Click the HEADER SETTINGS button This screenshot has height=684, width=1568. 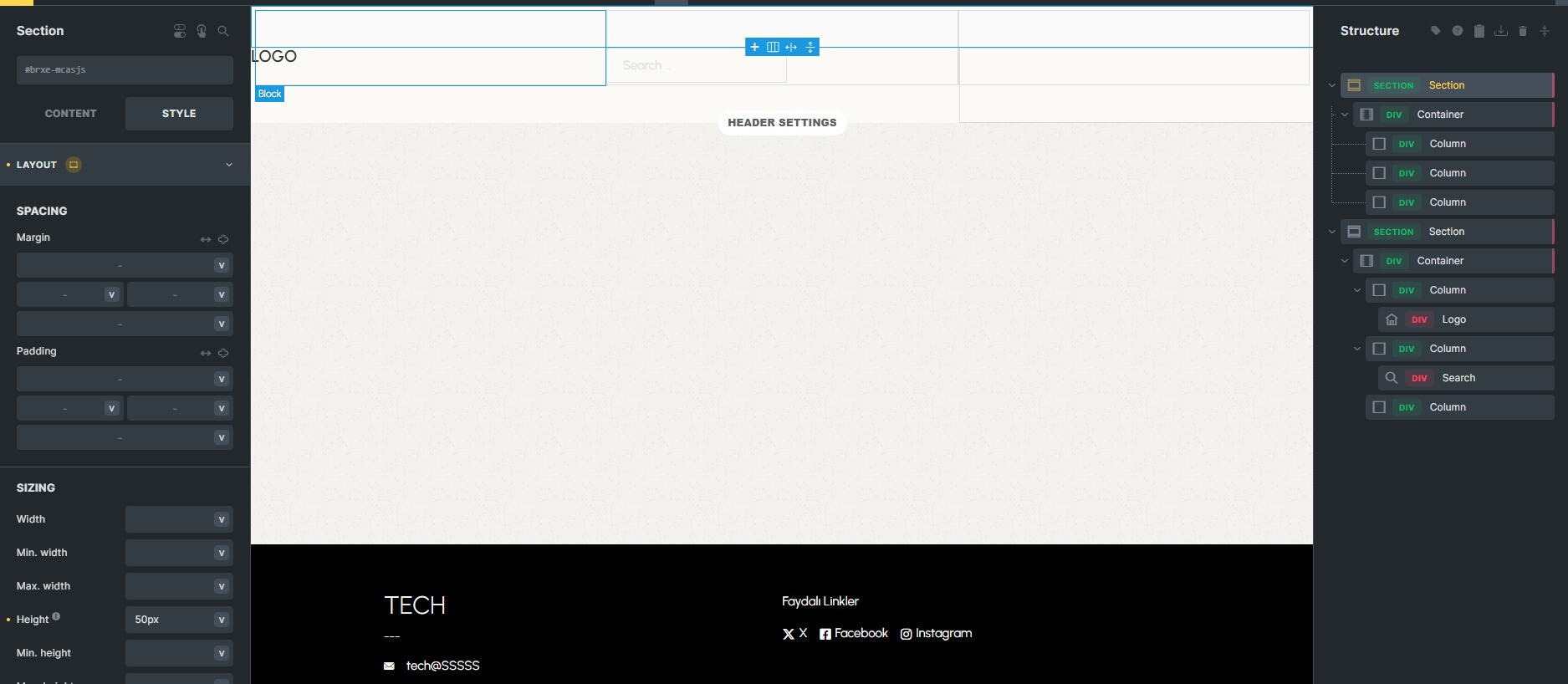(782, 123)
